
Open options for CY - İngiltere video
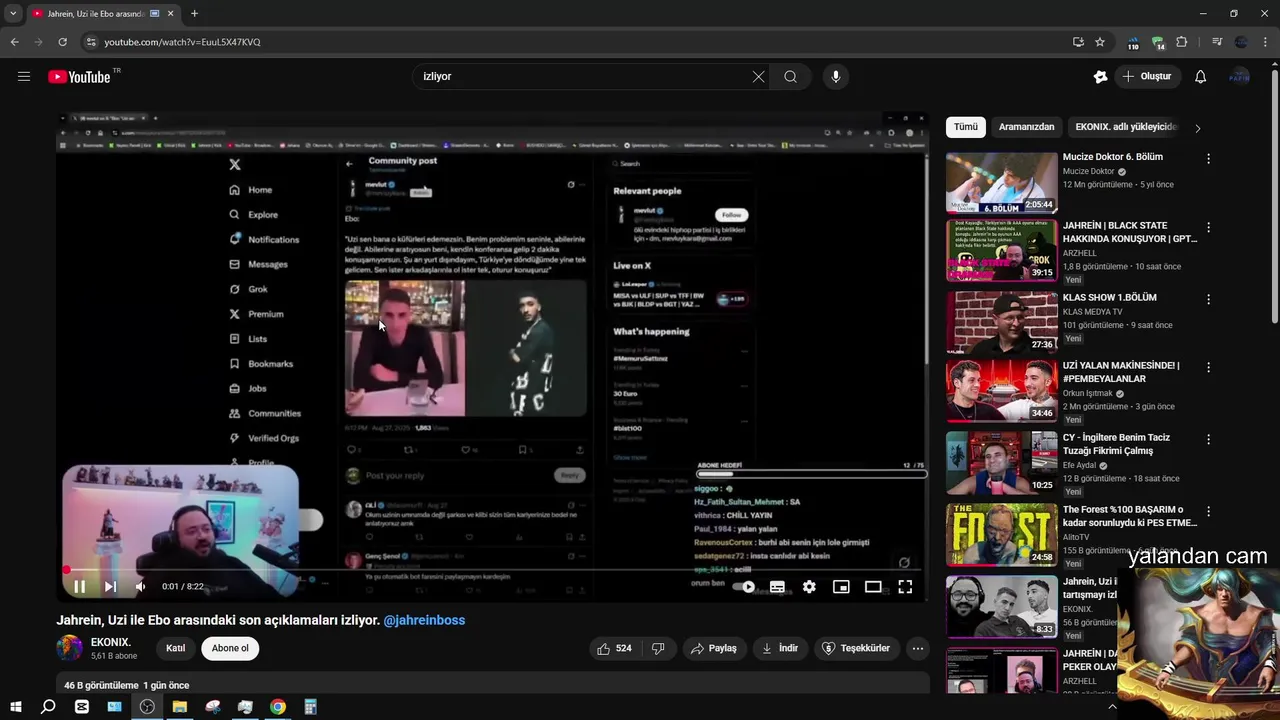[1208, 439]
